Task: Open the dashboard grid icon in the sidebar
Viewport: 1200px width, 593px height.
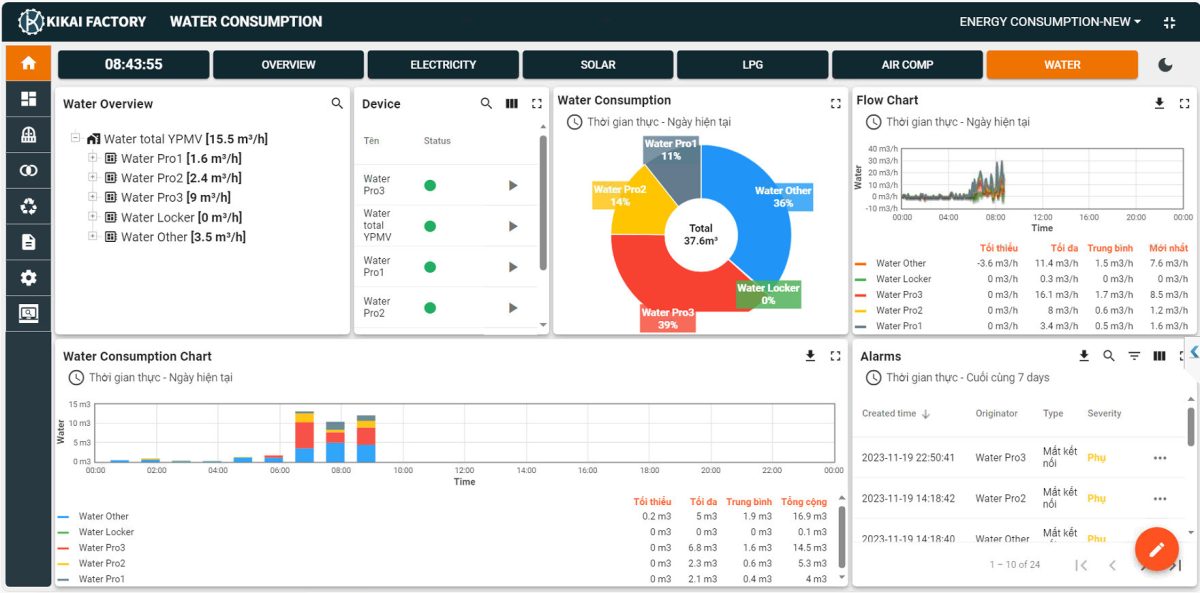Action: (28, 99)
